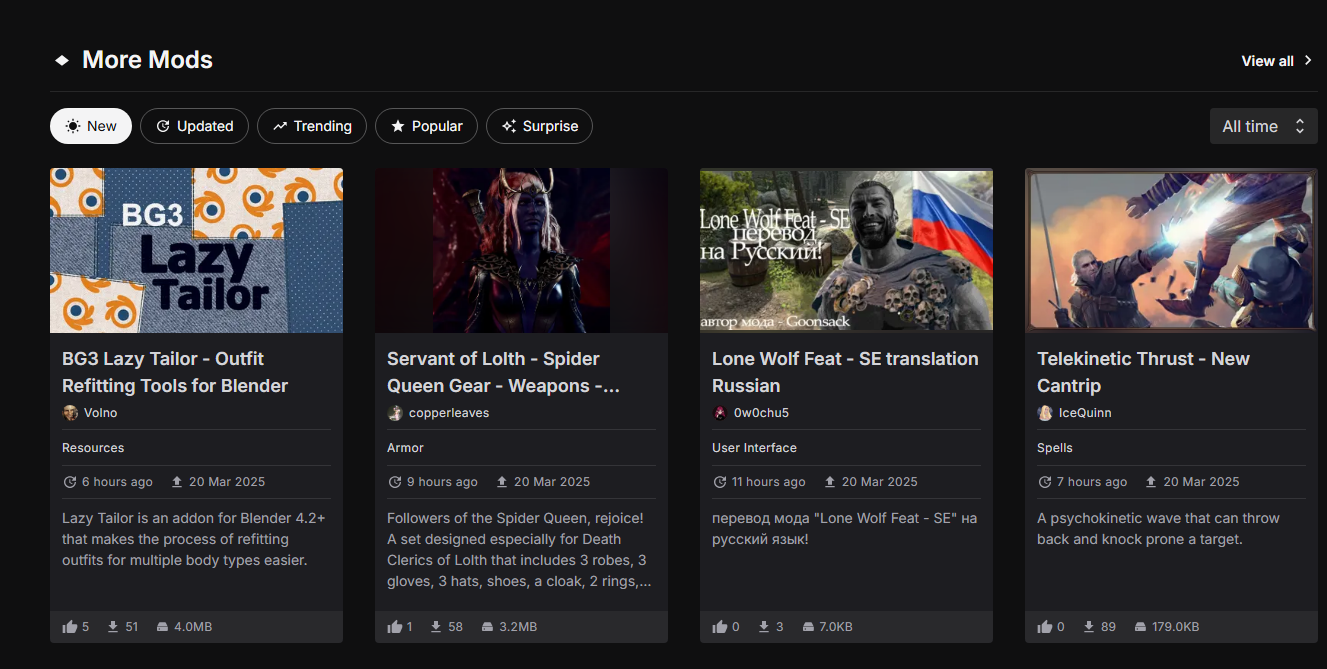Click the chevron next to View all
This screenshot has width=1327, height=669.
click(x=1308, y=61)
